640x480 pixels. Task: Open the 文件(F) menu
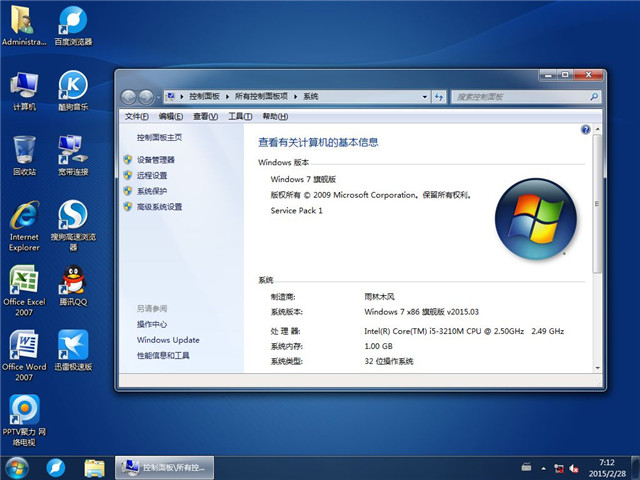pos(136,117)
